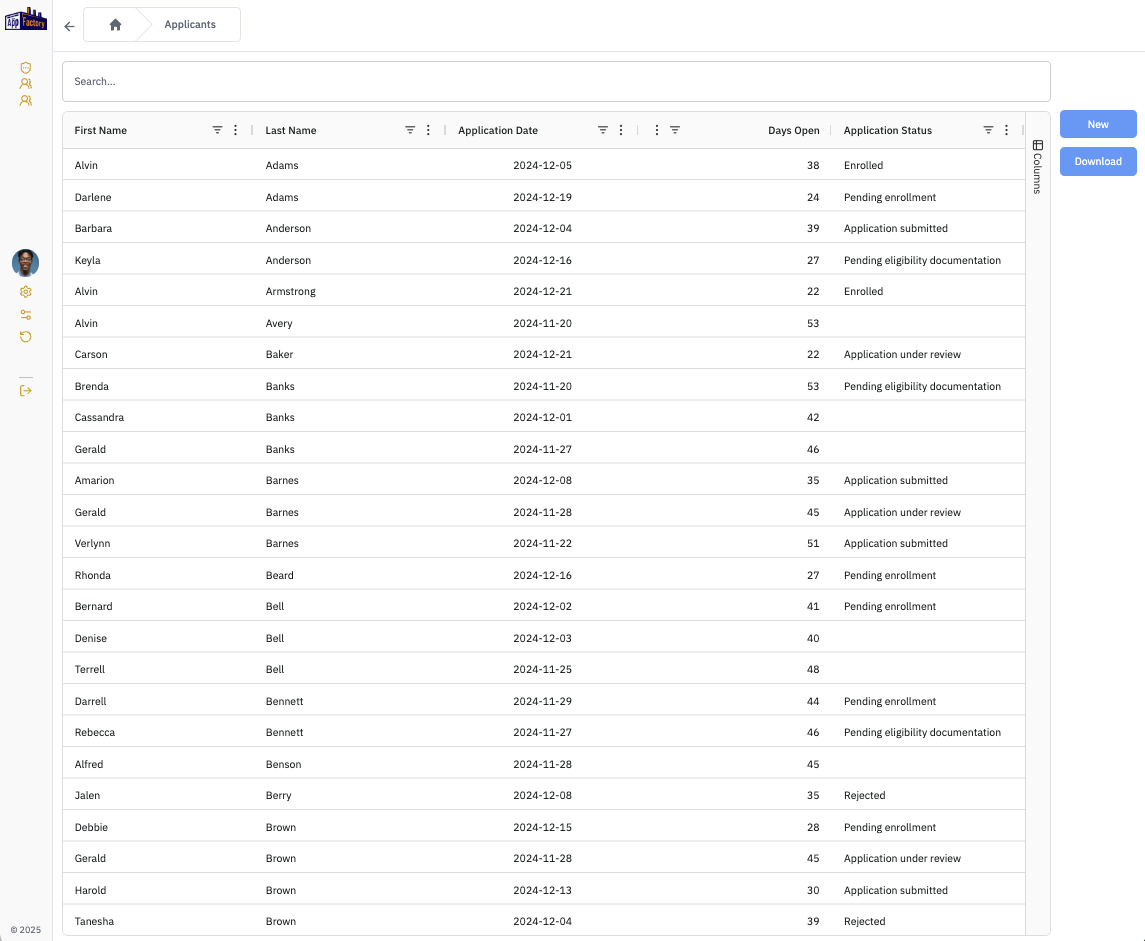The height and width of the screenshot is (941, 1145).
Task: Click the App Factory logo
Action: [x=25, y=17]
